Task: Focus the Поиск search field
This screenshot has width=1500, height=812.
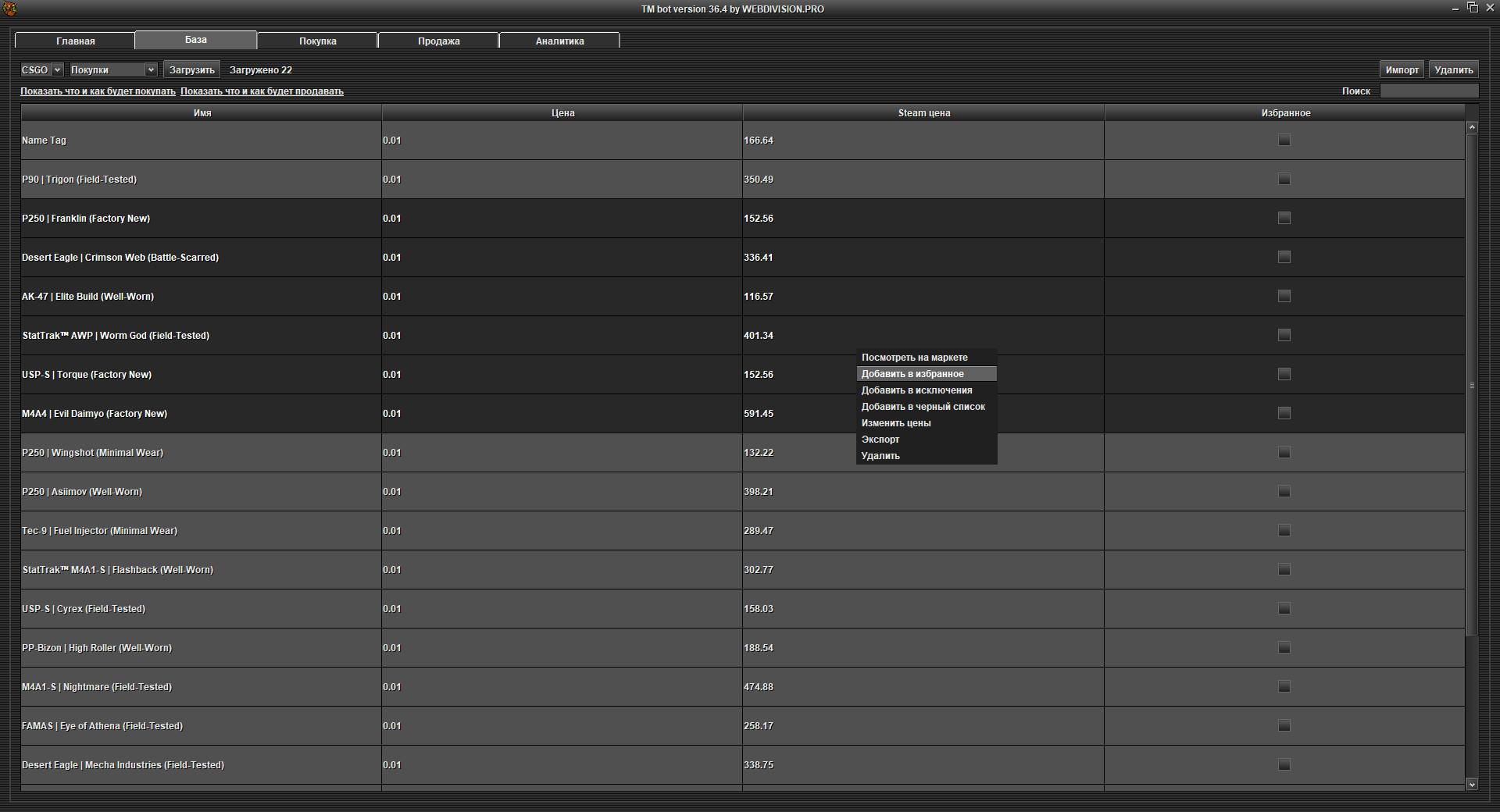Action: coord(1429,91)
